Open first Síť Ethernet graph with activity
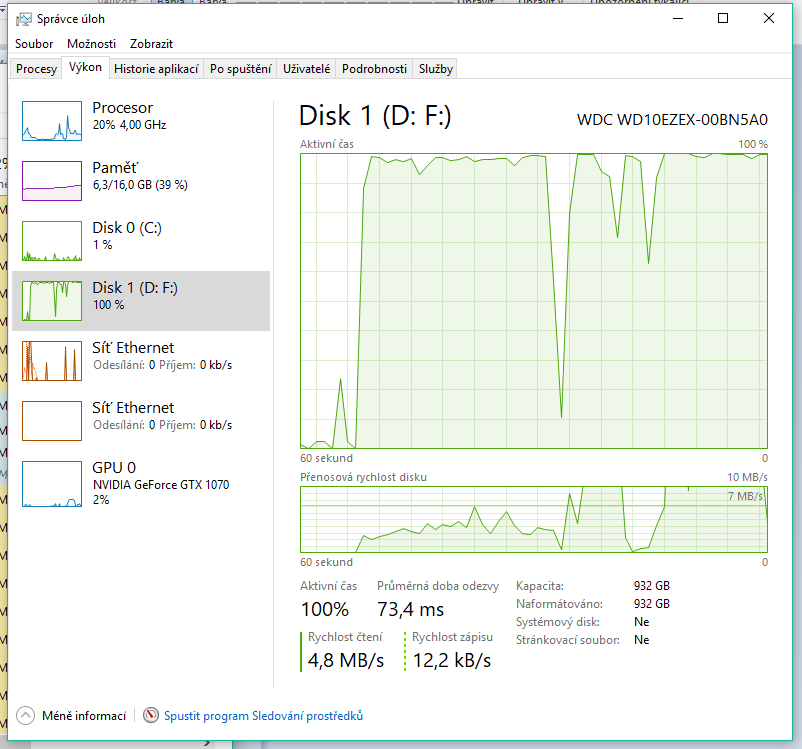This screenshot has width=802, height=749. (52, 361)
